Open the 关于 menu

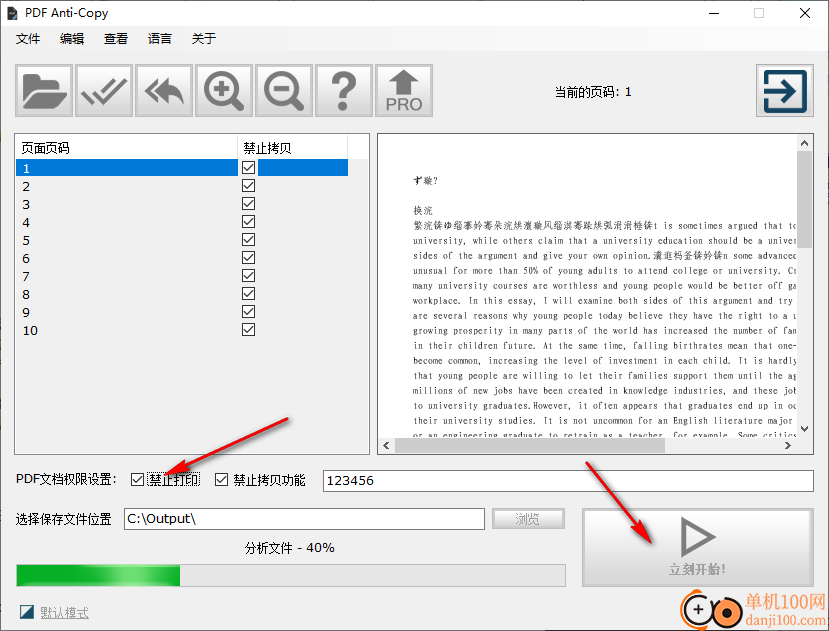coord(204,39)
